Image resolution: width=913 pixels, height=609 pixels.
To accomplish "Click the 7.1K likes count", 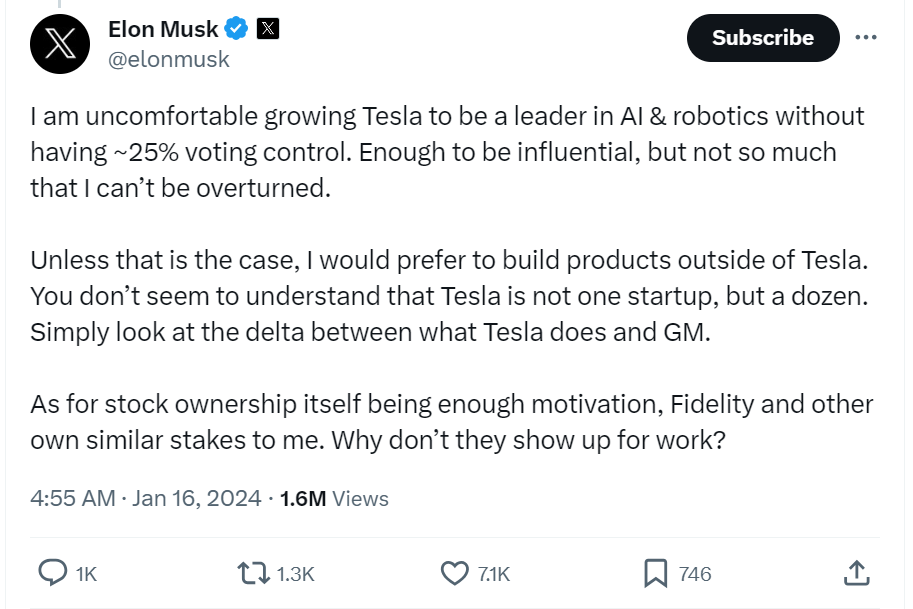I will 494,574.
